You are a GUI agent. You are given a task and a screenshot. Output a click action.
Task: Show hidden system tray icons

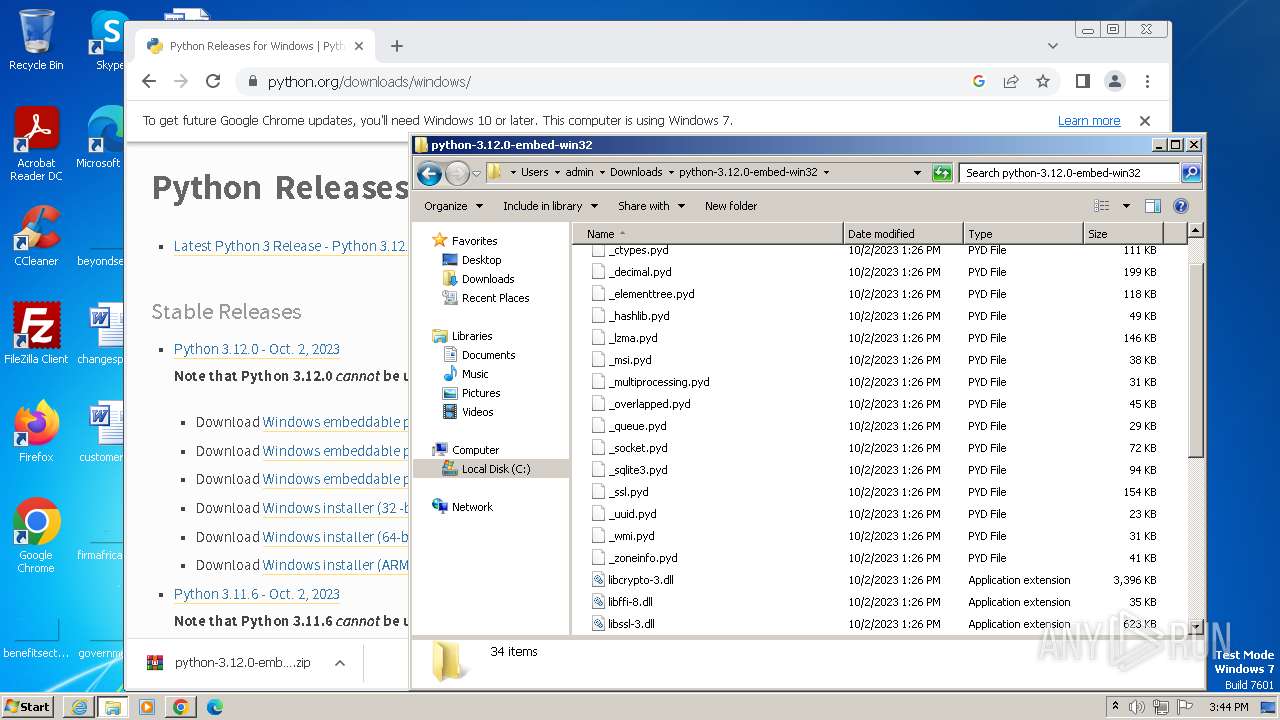tap(1115, 707)
